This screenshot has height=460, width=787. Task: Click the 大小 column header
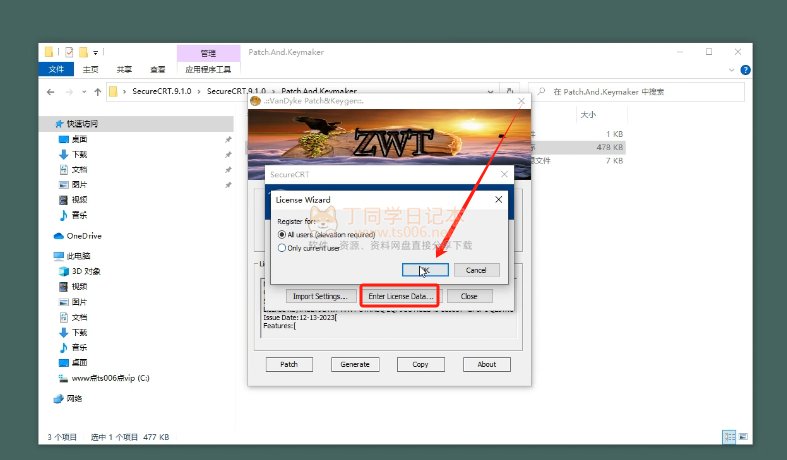[x=588, y=114]
